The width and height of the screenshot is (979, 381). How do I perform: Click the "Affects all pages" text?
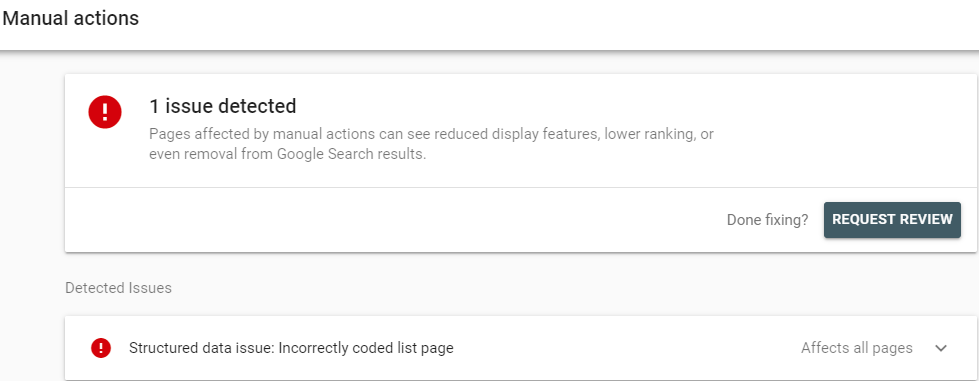[857, 348]
